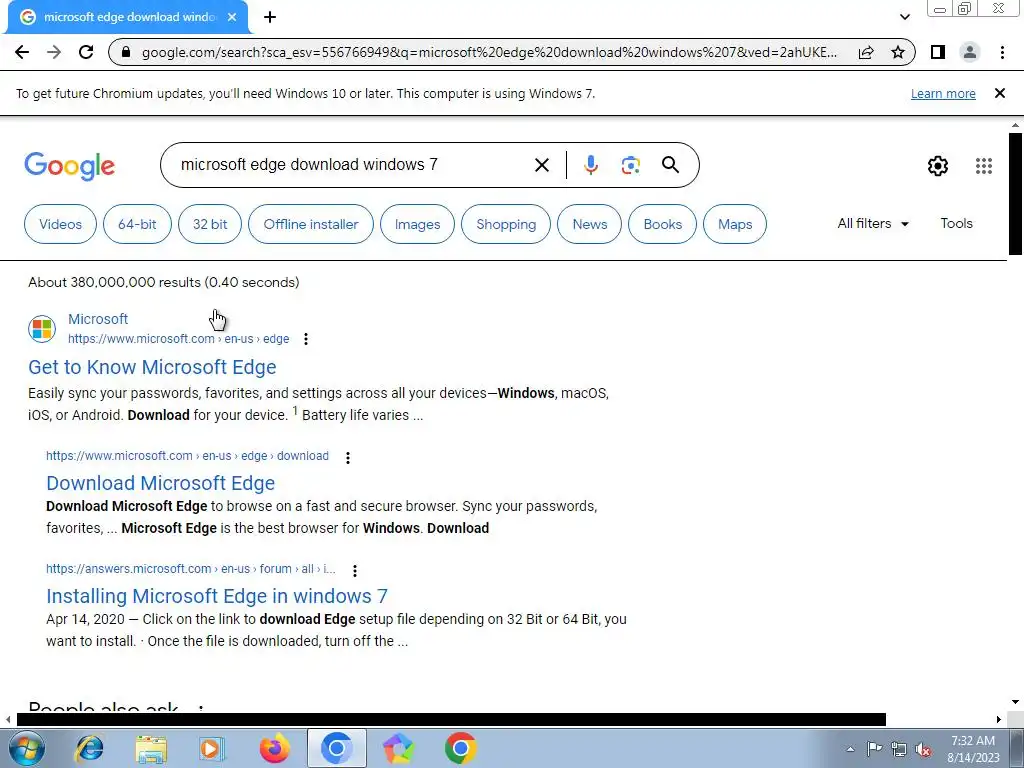Viewport: 1024px width, 768px height.
Task: Click the horizontal scrollbar right arrow
Action: tap(999, 719)
